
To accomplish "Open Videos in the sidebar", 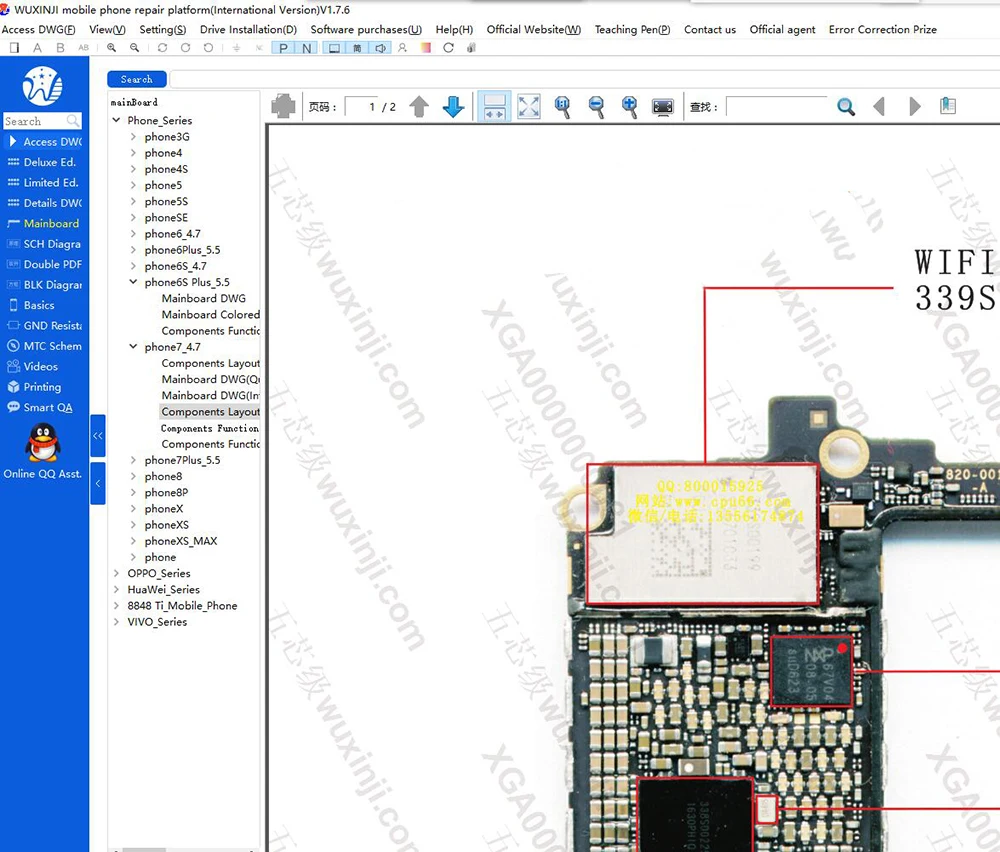I will click(41, 367).
